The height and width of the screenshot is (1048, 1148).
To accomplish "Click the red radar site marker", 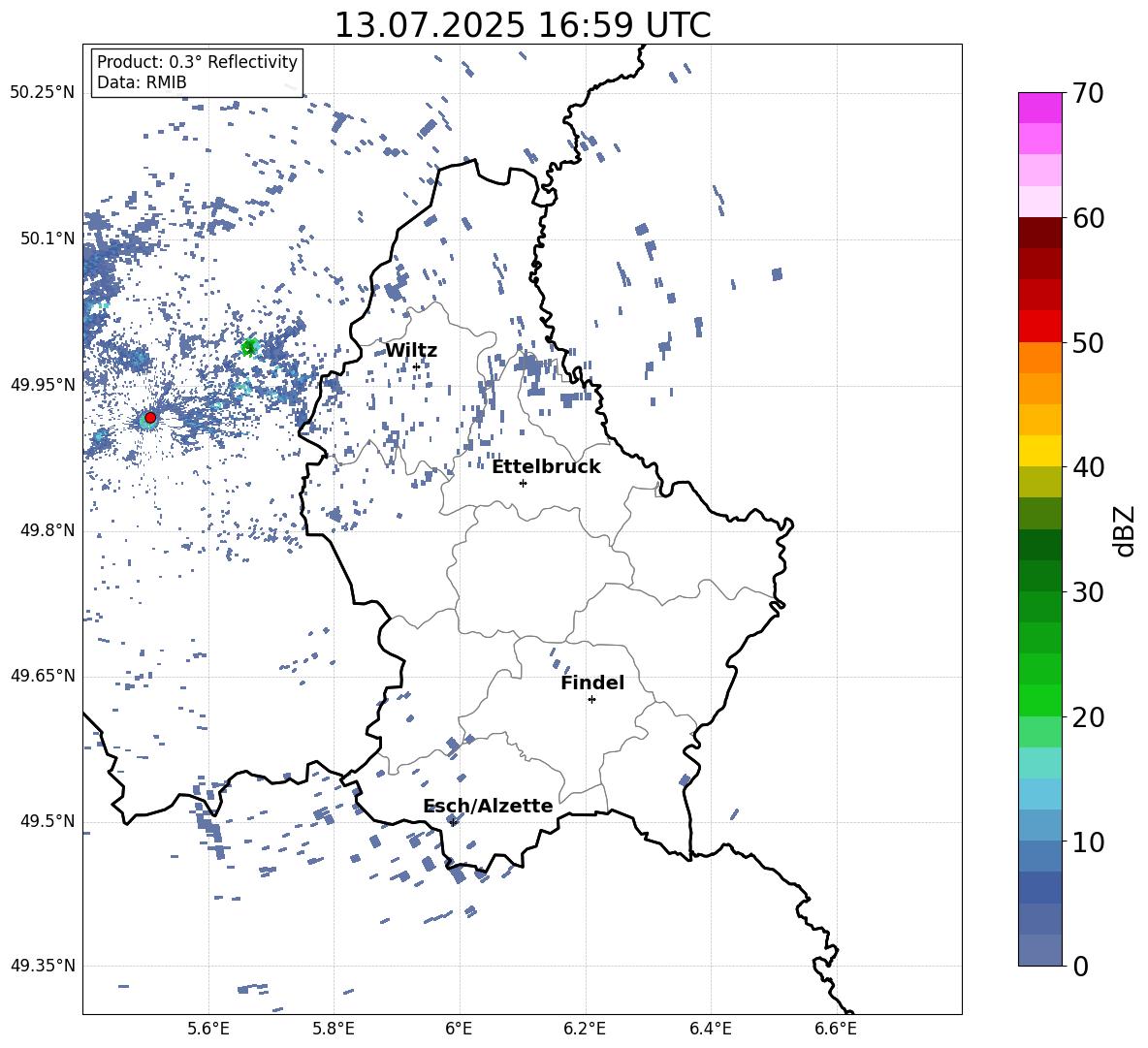I will pos(150,417).
